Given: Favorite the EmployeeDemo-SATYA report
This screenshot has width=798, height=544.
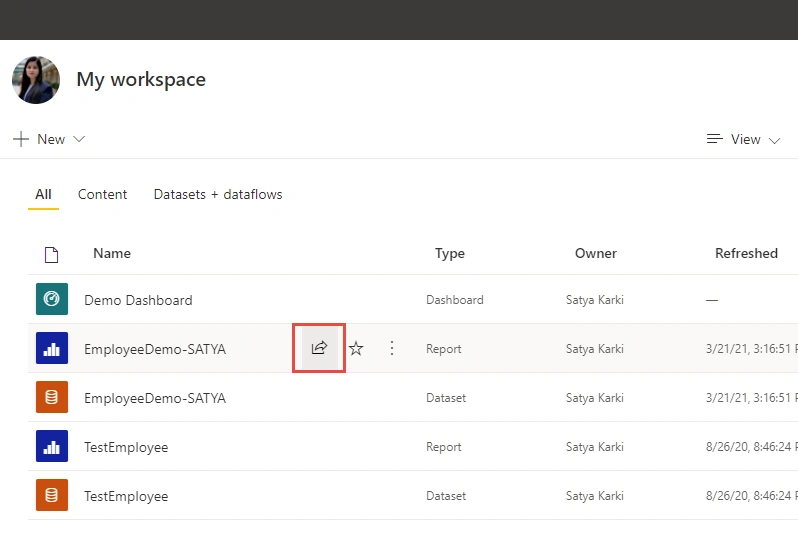Looking at the screenshot, I should coord(356,349).
